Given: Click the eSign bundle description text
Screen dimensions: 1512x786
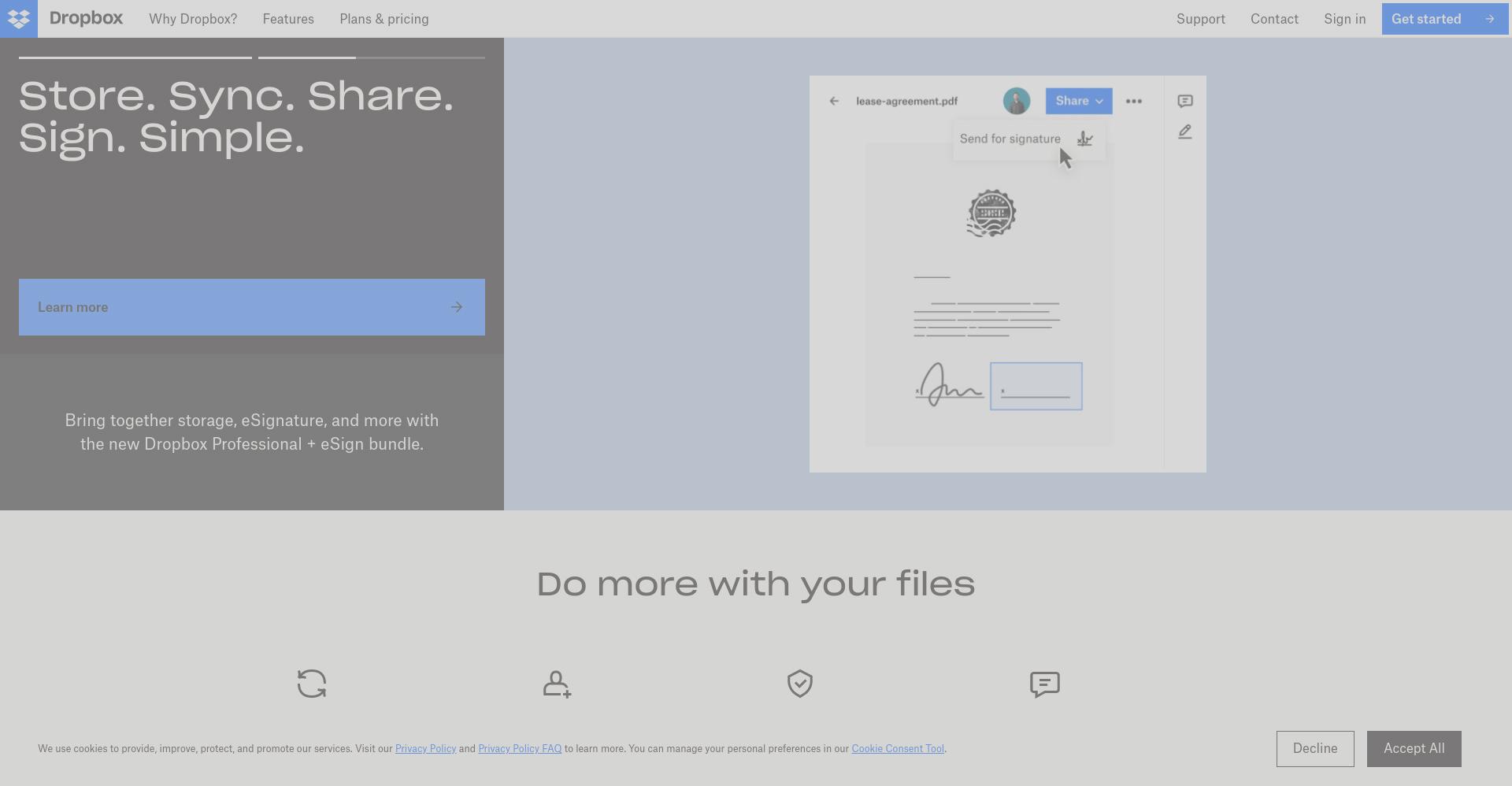Looking at the screenshot, I should tap(252, 432).
